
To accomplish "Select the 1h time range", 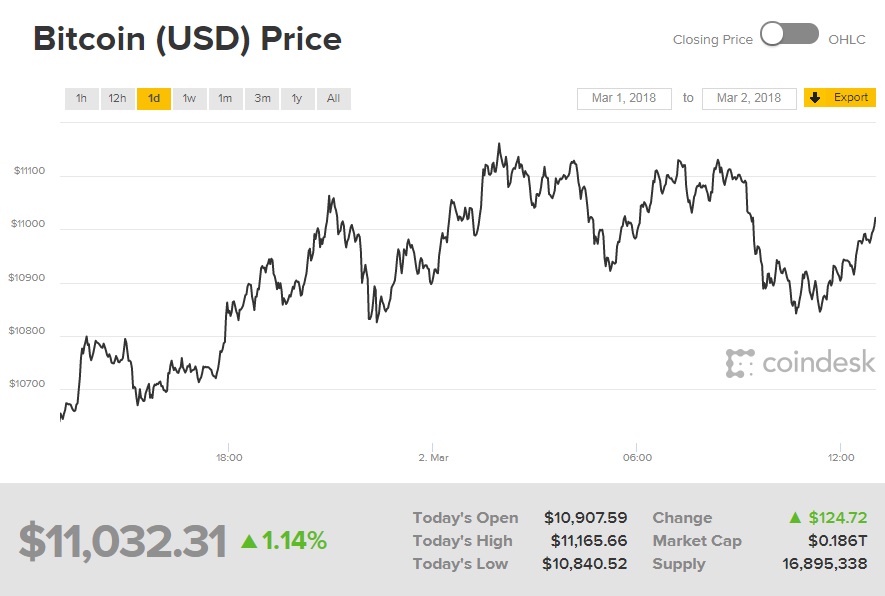I will [82, 98].
